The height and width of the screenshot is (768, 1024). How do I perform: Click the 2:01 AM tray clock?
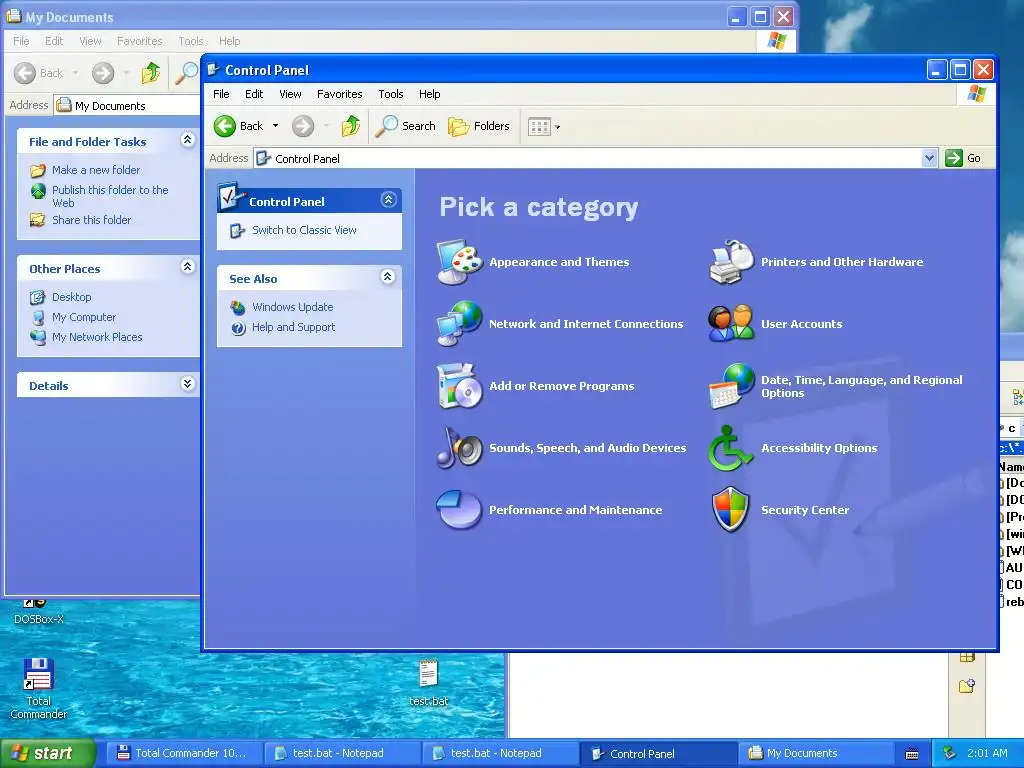click(x=987, y=753)
